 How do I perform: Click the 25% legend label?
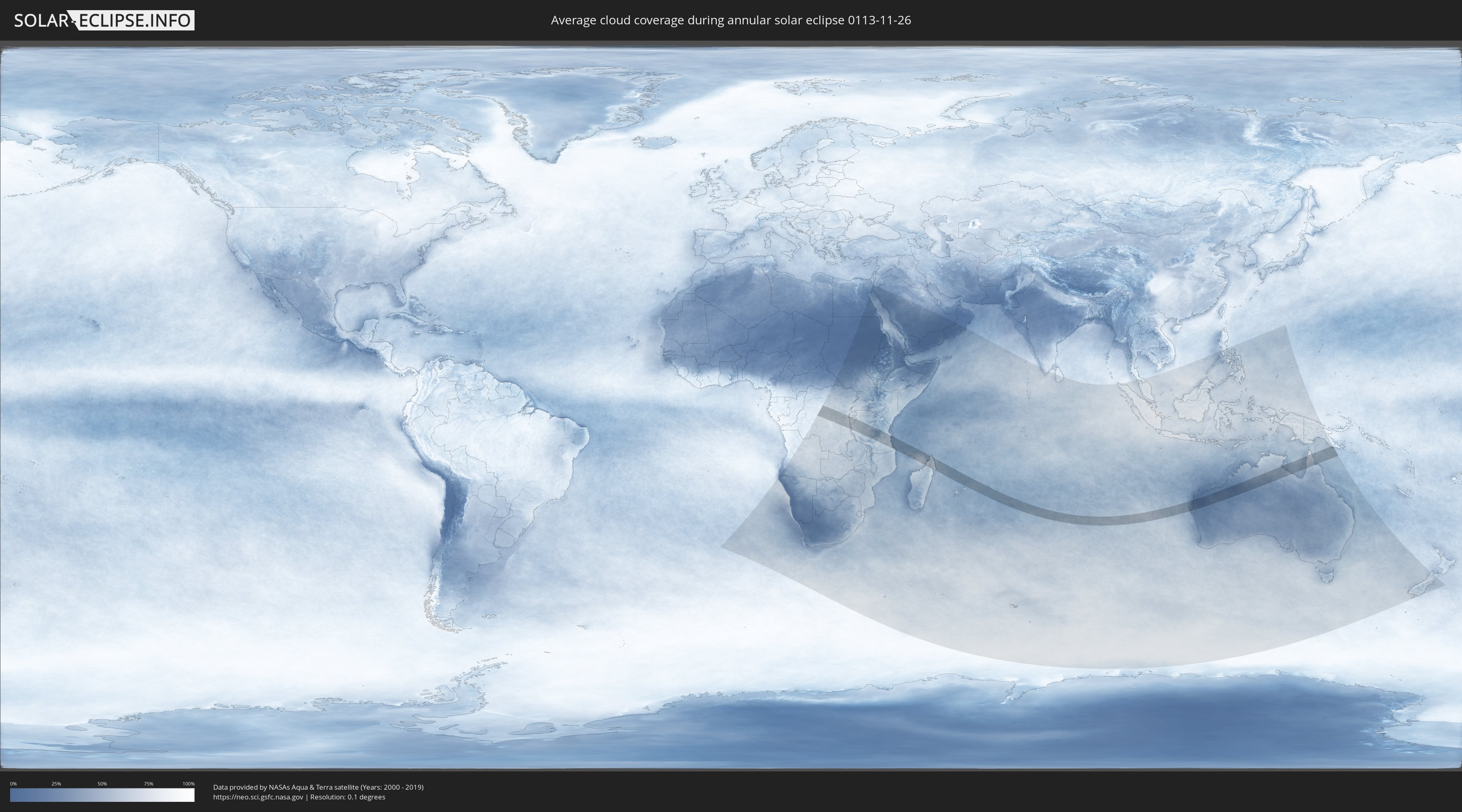tap(56, 784)
